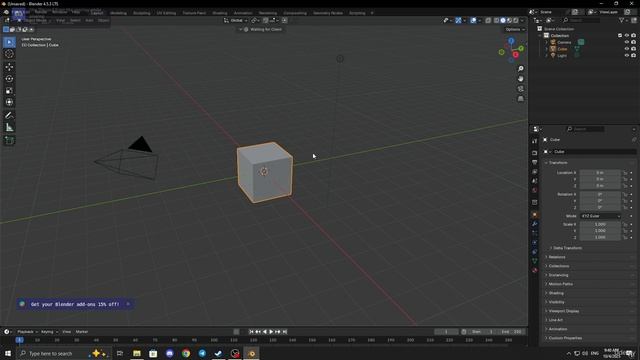Viewport: 640px width, 360px height.
Task: Hide the Camera in the outliner viewport
Action: [x=627, y=42]
